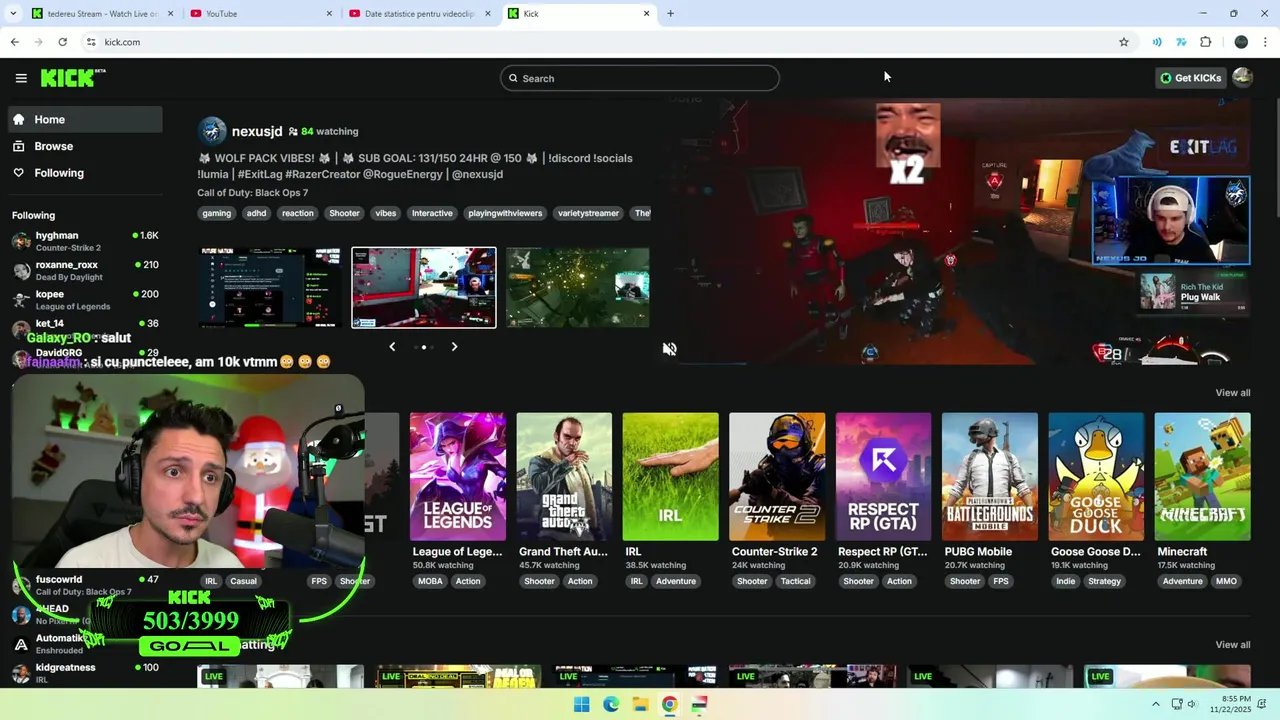
Task: Click nexusjd streamer avatar
Action: [212, 131]
